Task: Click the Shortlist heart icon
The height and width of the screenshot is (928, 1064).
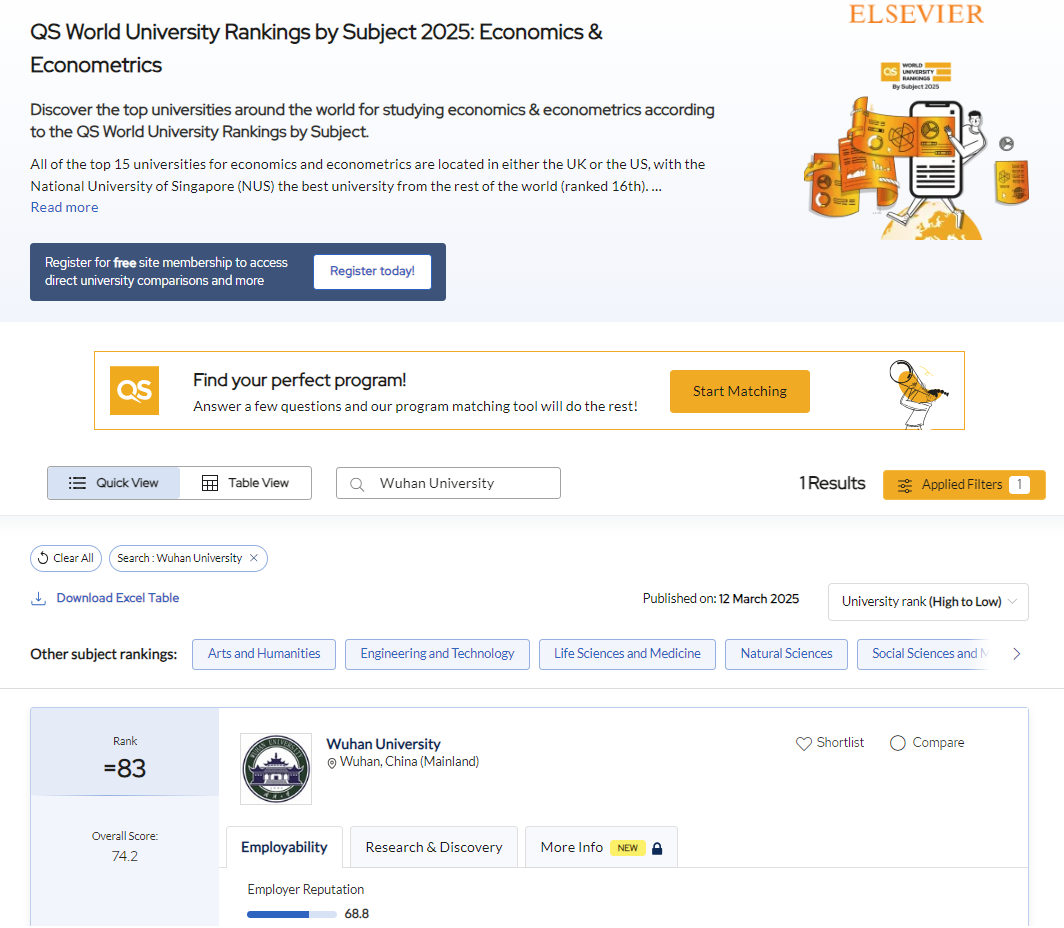Action: 803,743
